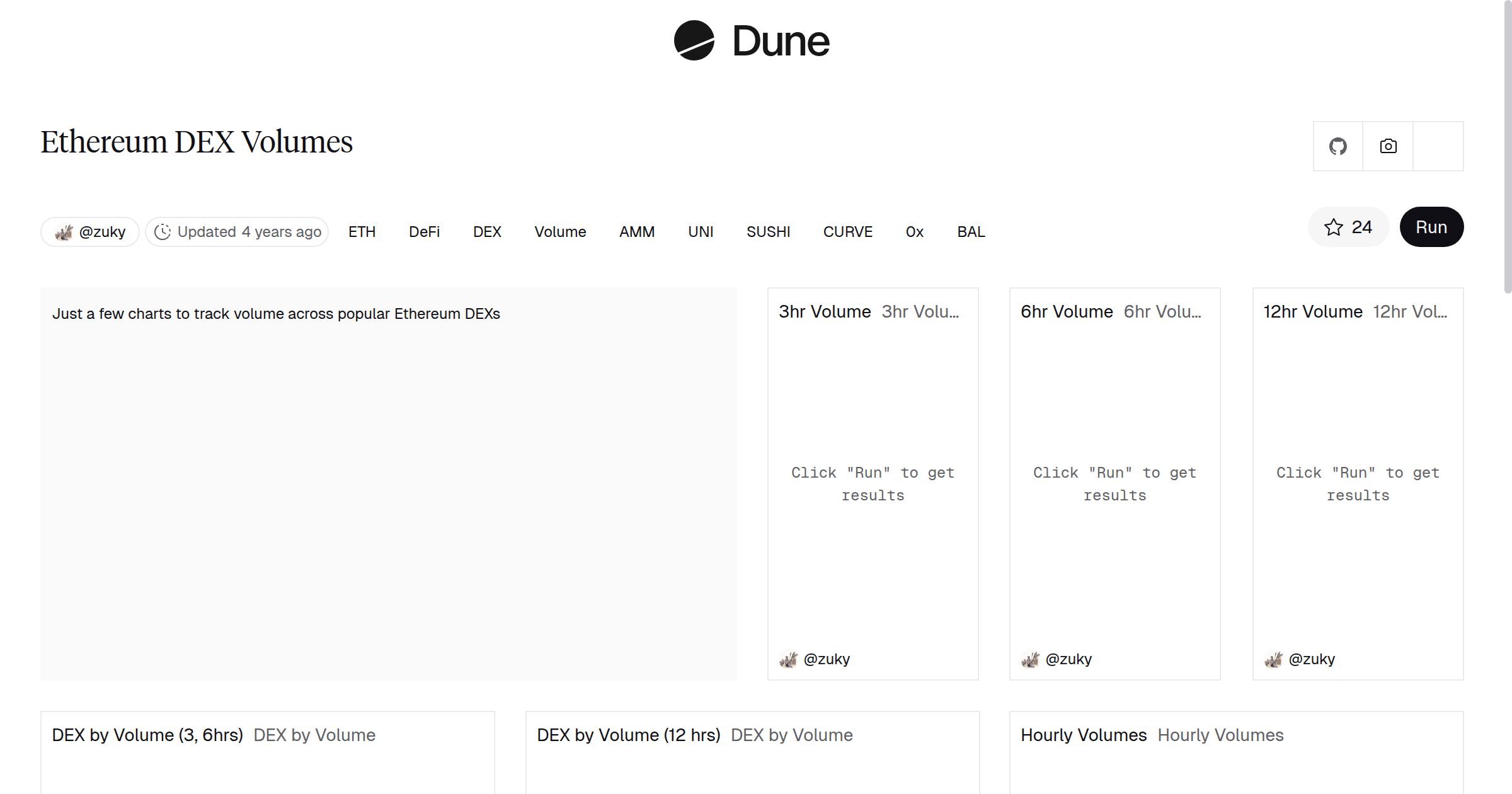Filter by the CURVE tag
This screenshot has height=794, width=1512.
pos(847,231)
